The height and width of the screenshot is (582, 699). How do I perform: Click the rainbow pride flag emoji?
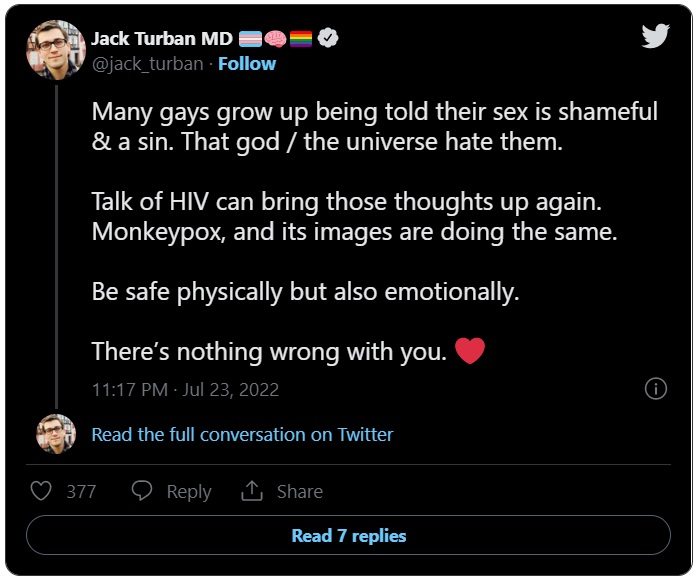[301, 39]
